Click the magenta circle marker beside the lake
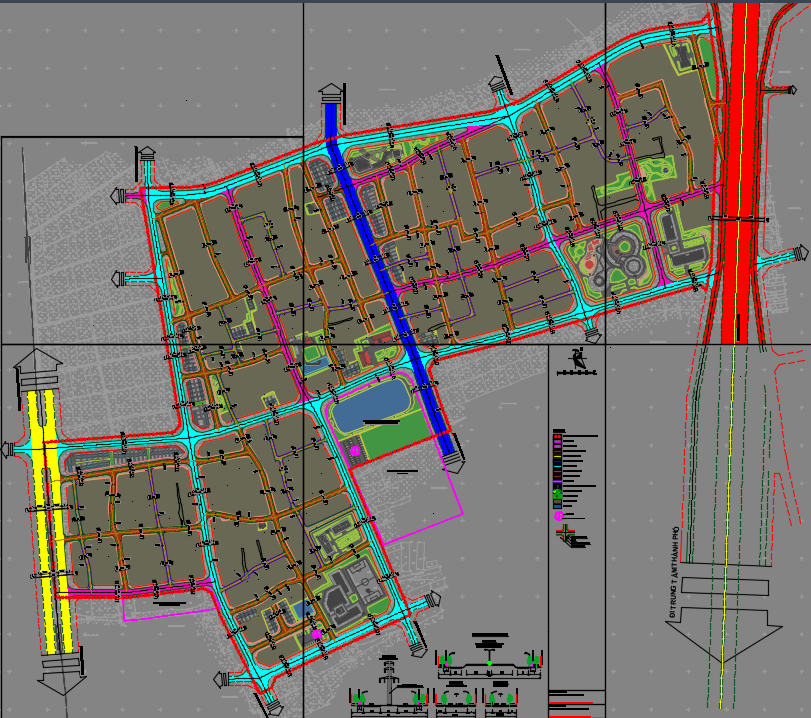 (x=354, y=452)
